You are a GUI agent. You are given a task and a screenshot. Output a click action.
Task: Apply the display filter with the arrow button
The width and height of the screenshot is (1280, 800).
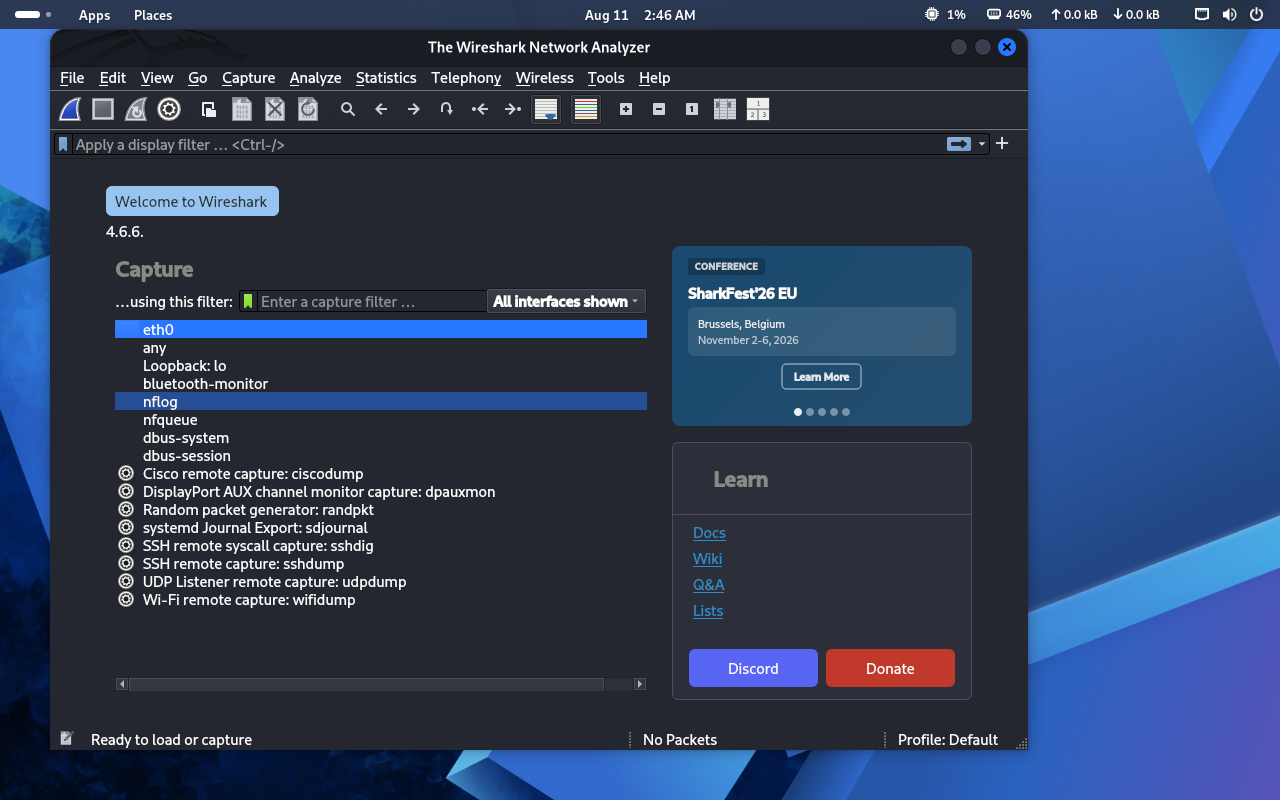(959, 144)
